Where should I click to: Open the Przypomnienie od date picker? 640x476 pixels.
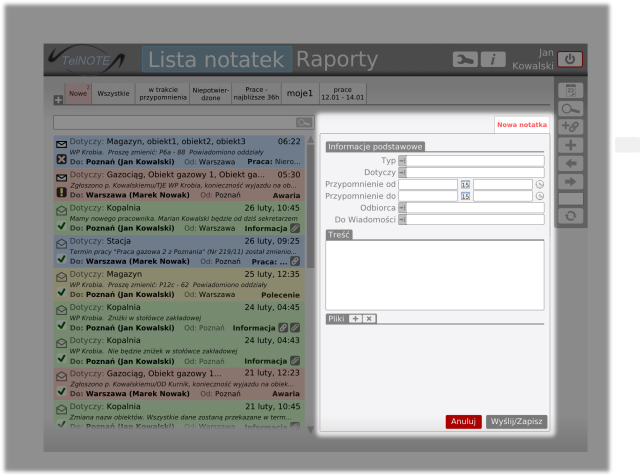point(465,185)
